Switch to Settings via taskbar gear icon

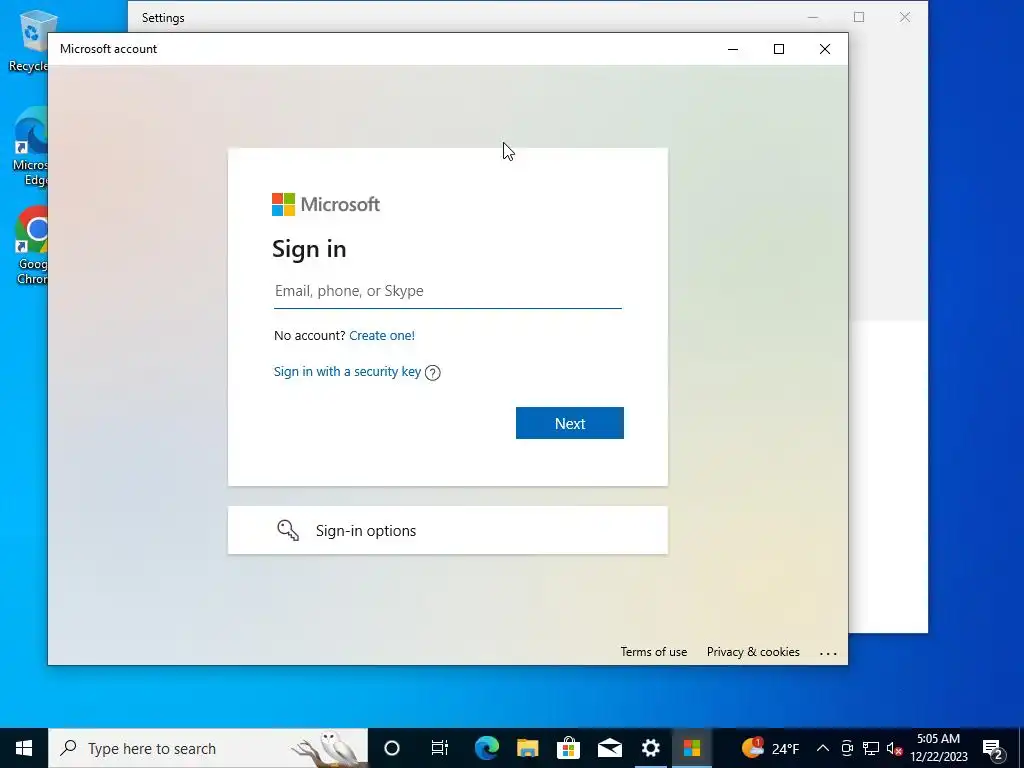pyautogui.click(x=650, y=748)
